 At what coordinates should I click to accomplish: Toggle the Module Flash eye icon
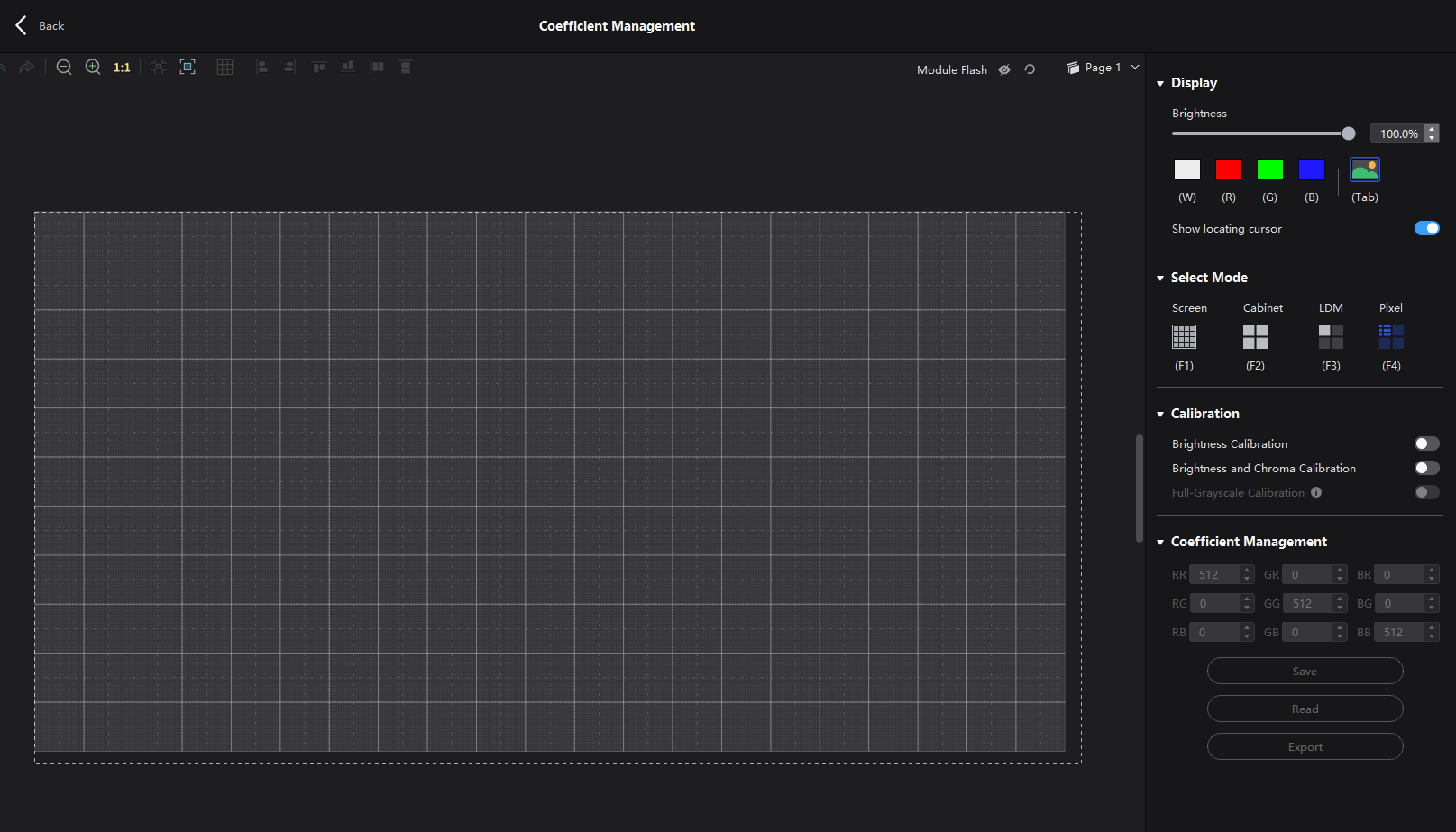pos(1004,69)
